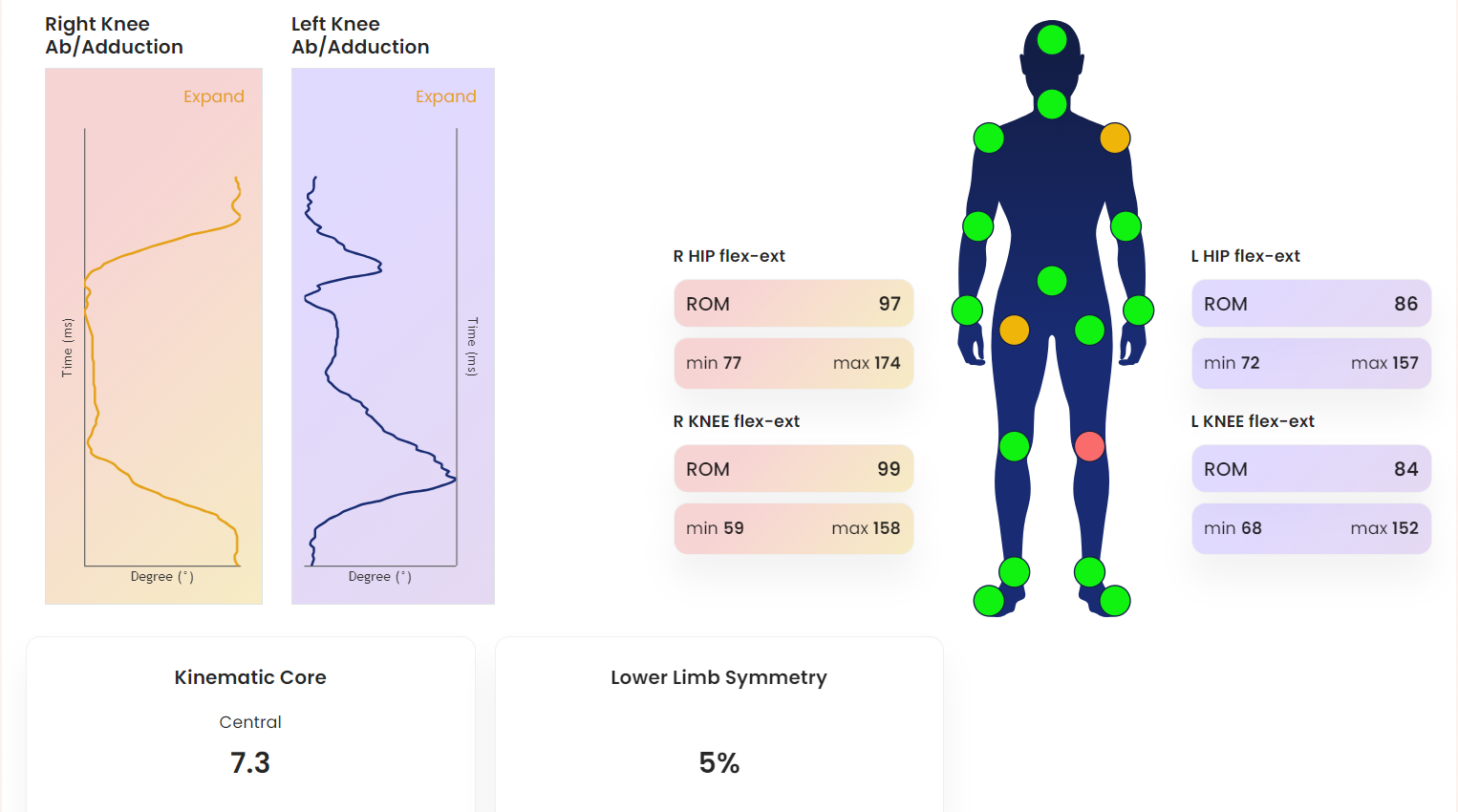The image size is (1458, 812).
Task: Click the R KNEE min 59 max 158 row
Action: click(x=794, y=528)
